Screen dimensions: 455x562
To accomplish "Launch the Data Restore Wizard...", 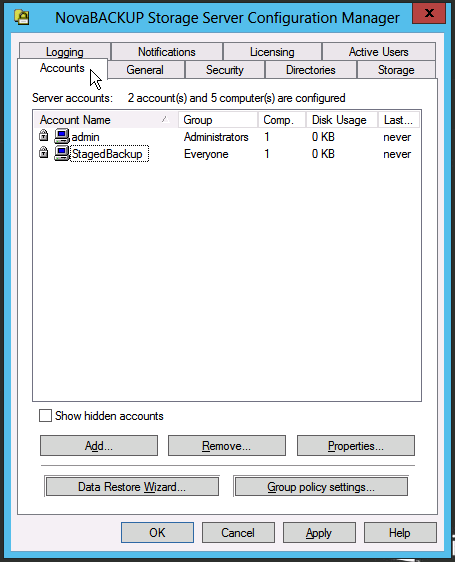I will click(x=132, y=486).
